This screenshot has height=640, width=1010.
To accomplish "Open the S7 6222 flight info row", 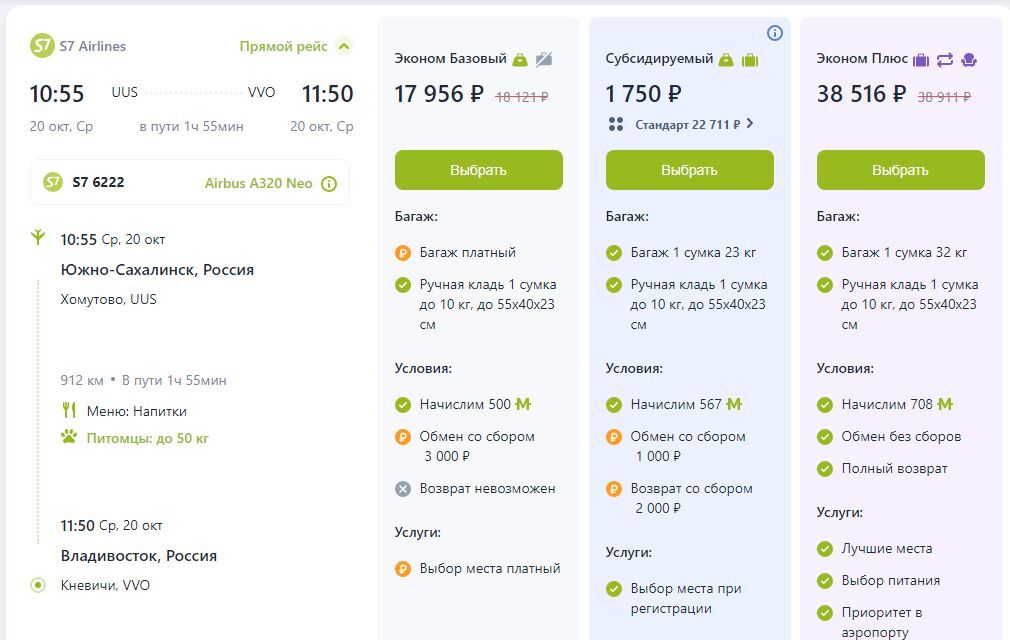I will pos(190,183).
